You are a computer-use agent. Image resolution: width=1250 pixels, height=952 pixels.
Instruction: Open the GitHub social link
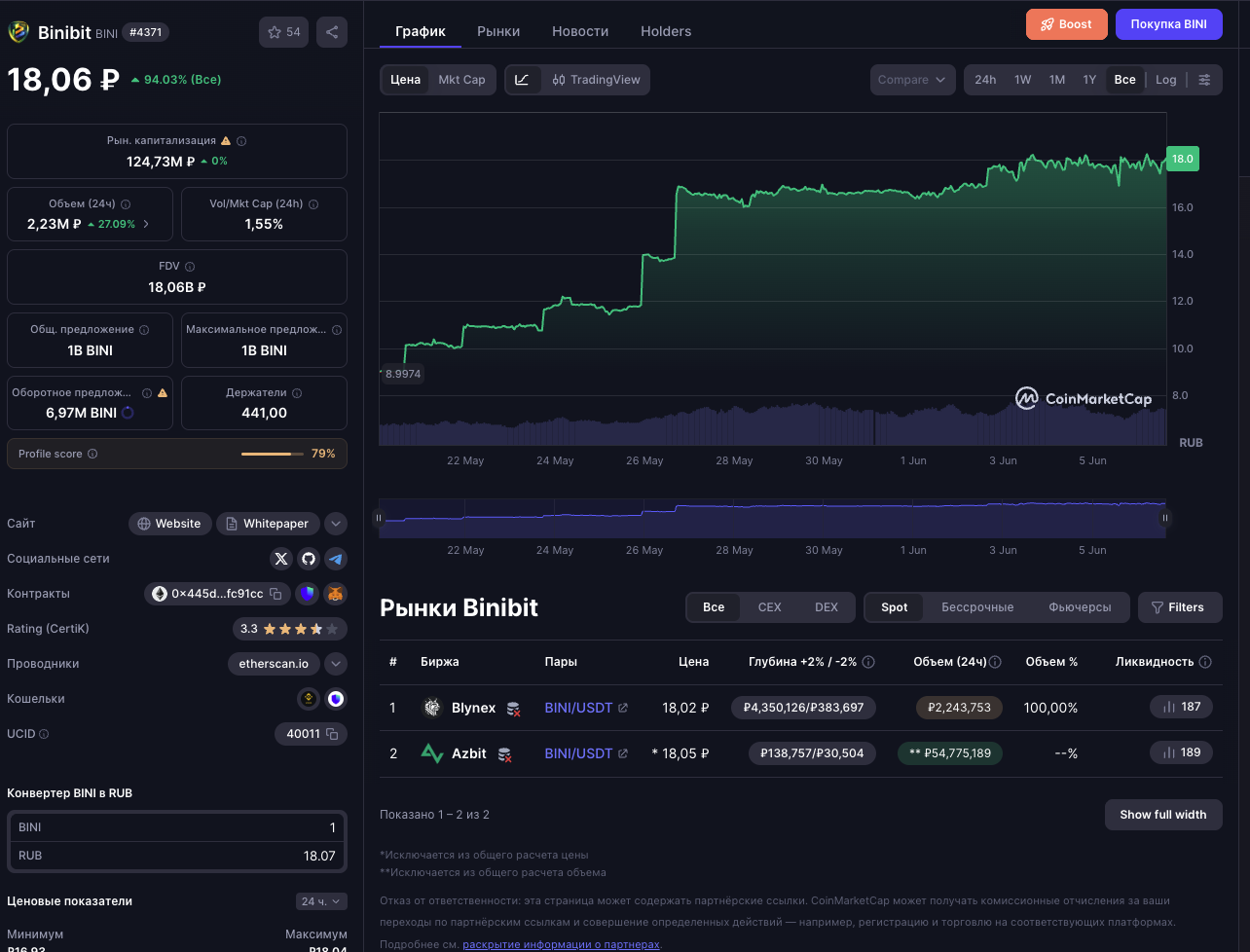(x=309, y=559)
